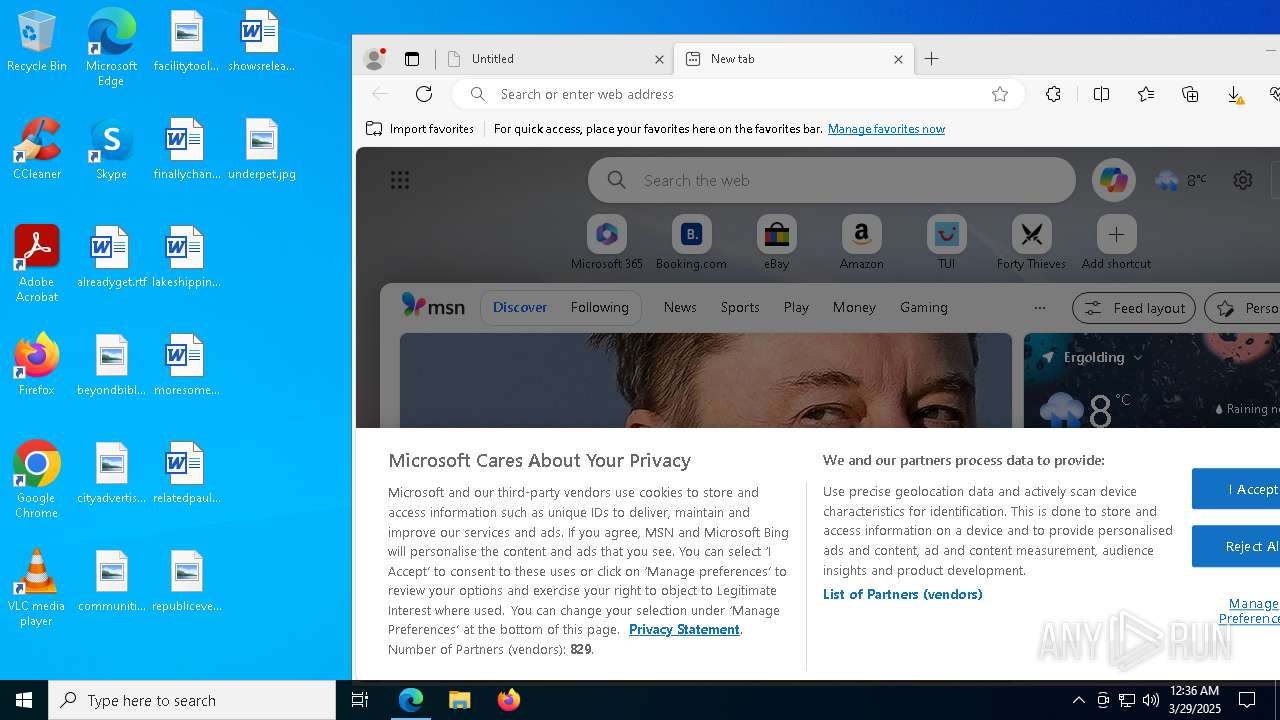Click the Feed layout button
This screenshot has width=1280, height=720.
1134,308
